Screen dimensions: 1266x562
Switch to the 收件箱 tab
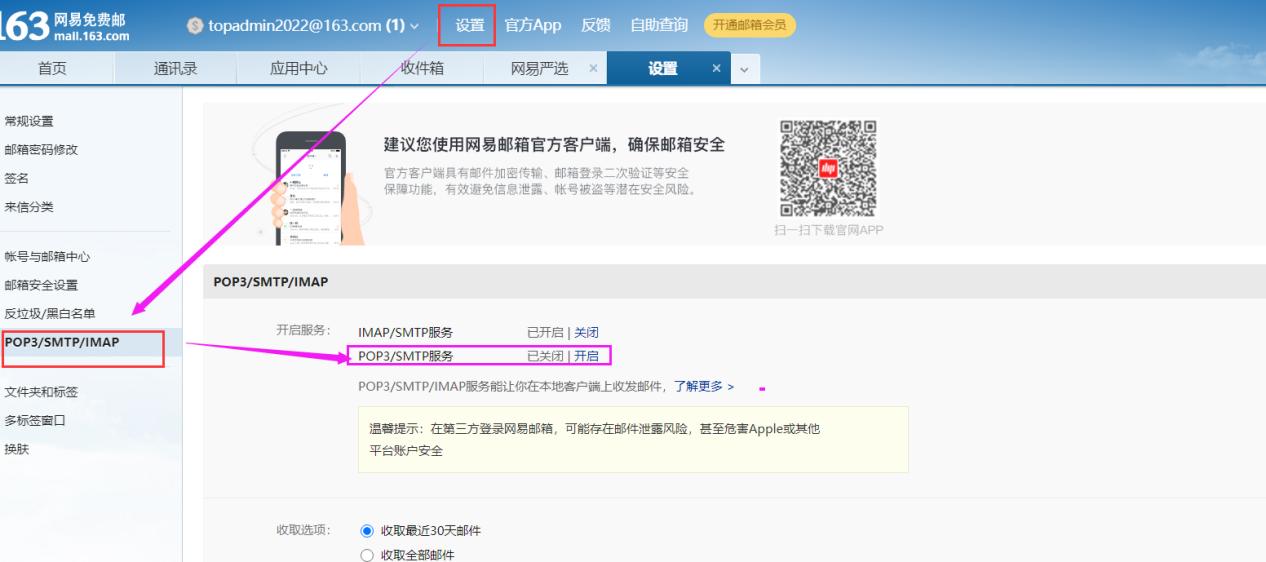point(422,69)
